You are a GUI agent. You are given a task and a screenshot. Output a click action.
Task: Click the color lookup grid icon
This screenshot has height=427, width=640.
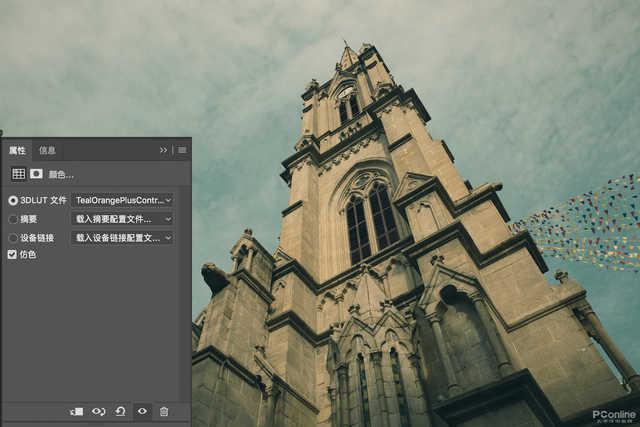click(x=18, y=174)
